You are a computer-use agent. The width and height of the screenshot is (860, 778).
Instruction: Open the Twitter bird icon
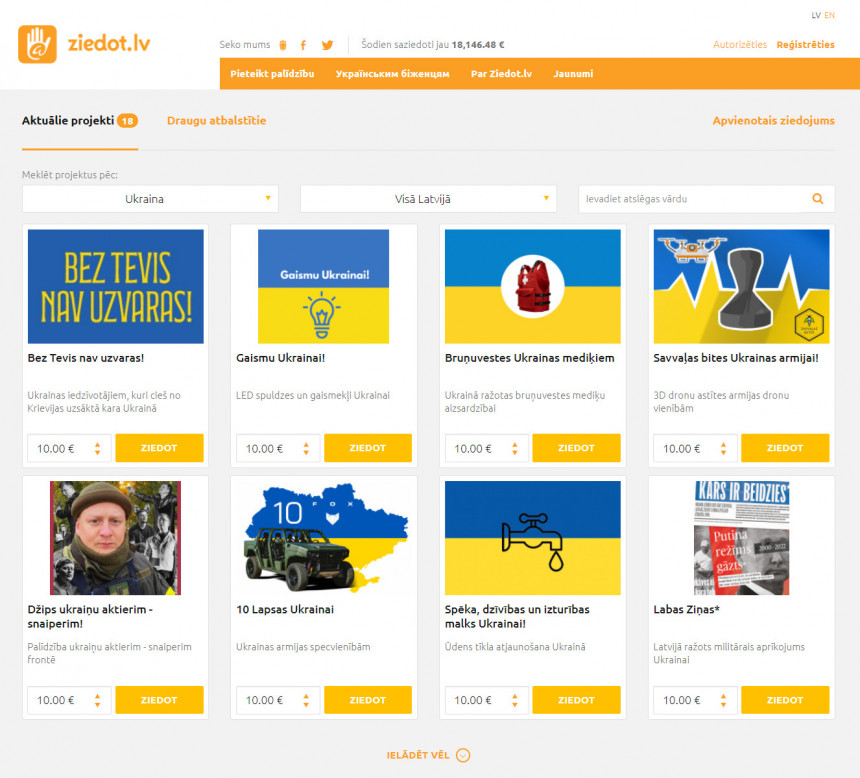327,45
